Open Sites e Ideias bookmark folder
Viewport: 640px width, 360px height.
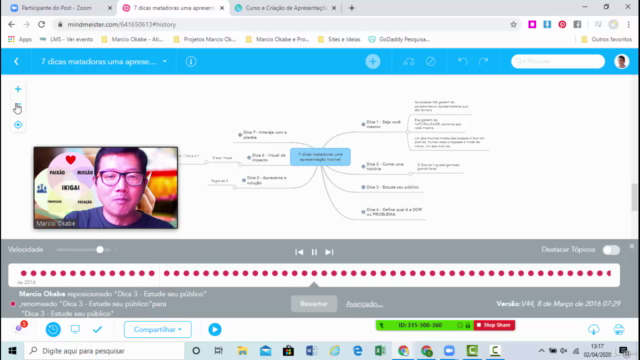[x=339, y=40]
